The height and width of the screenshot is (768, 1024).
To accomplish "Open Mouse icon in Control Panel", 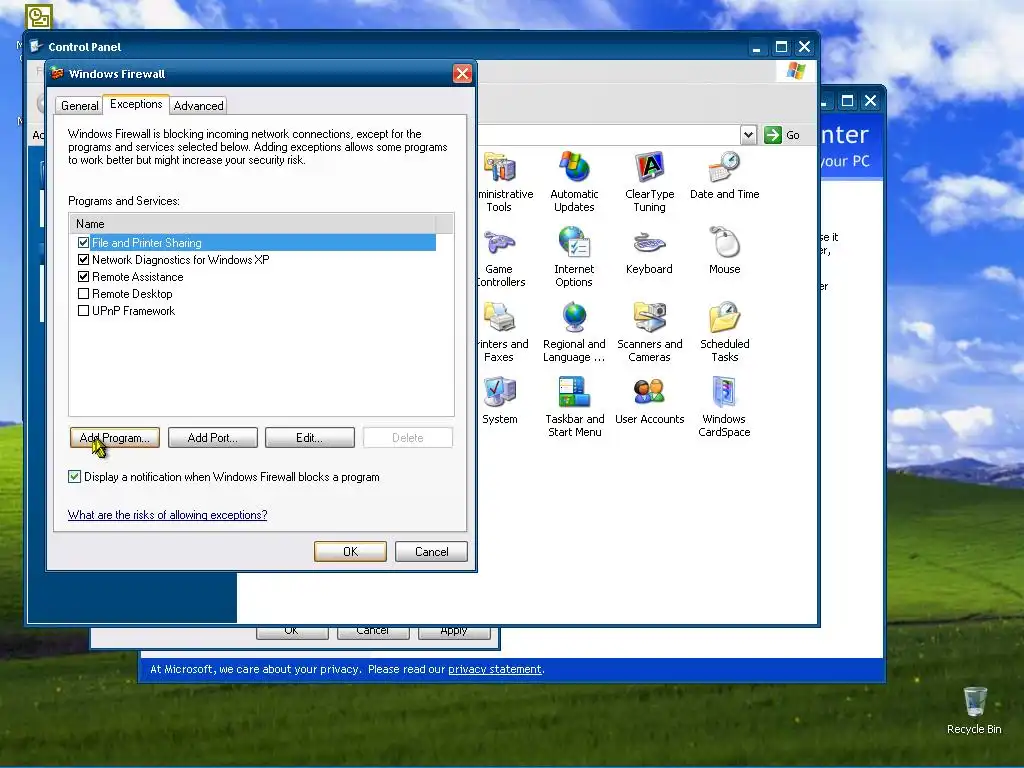I will pos(724,242).
